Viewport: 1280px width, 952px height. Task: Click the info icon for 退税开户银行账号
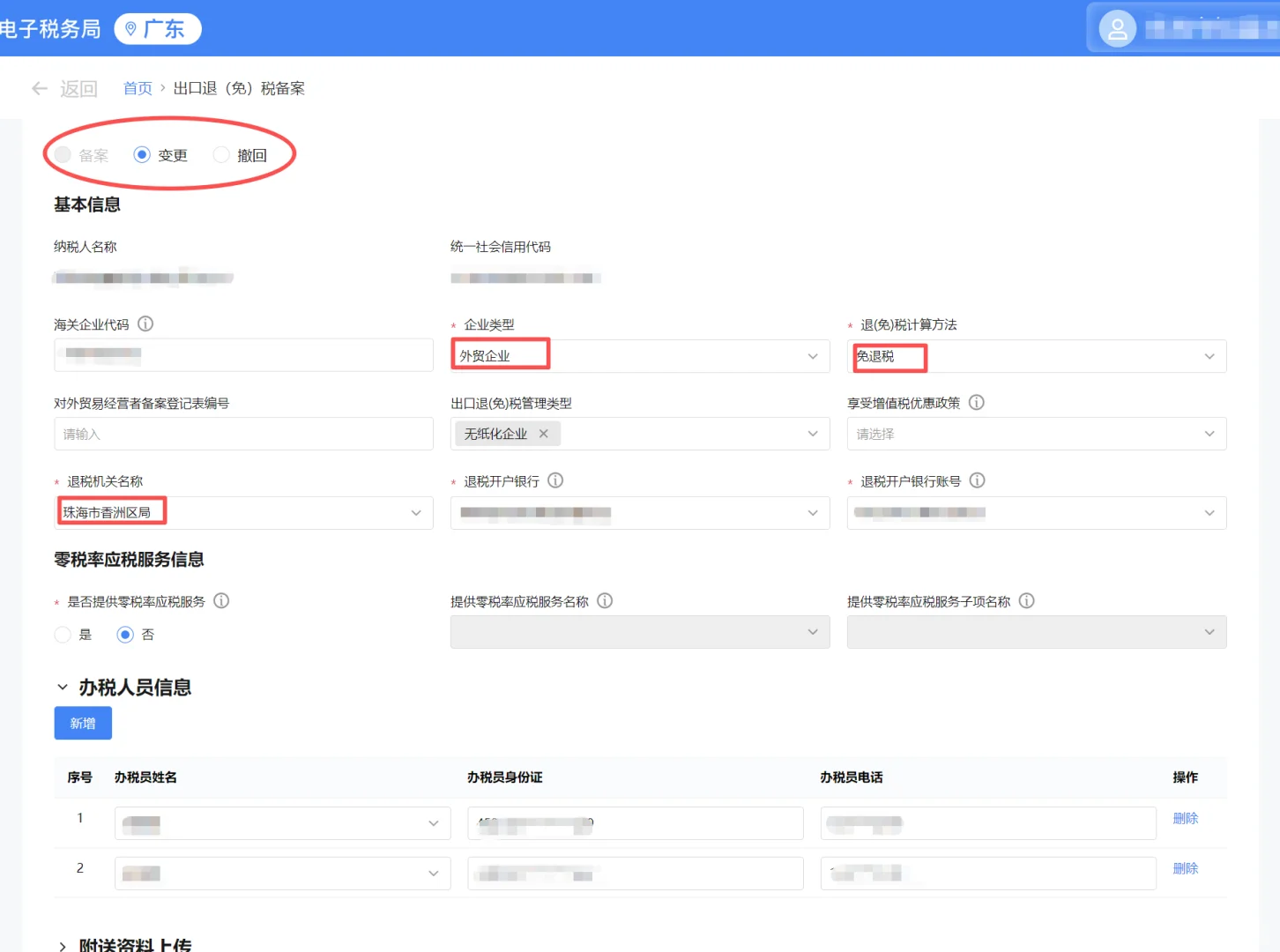click(x=977, y=480)
